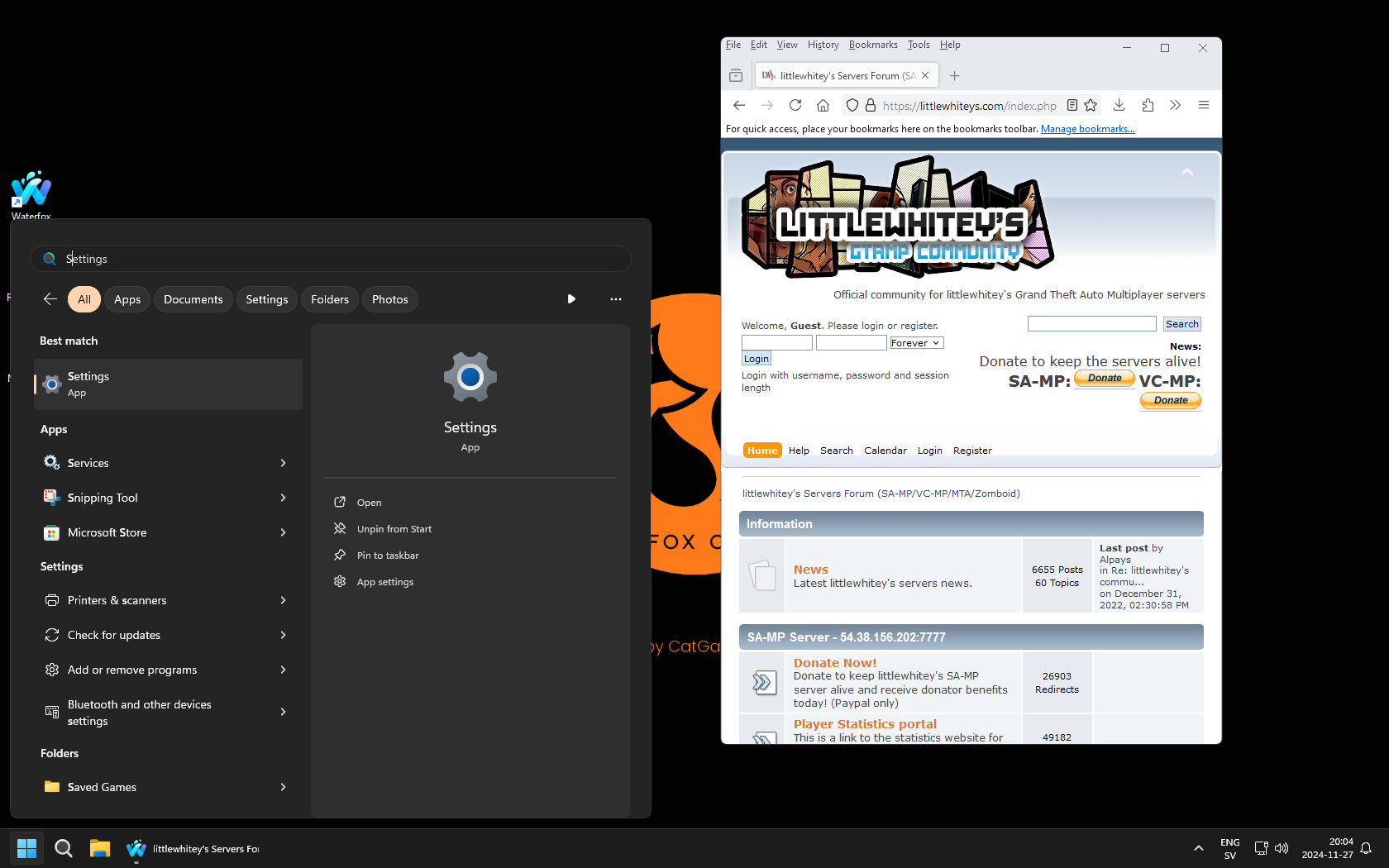Click the forum Login button
The height and width of the screenshot is (868, 1389).
[757, 359]
